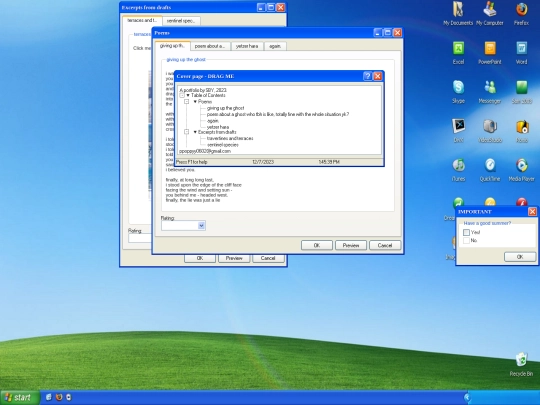Collapse the Table of Contents tree node
This screenshot has height=405, width=540.
tap(182, 95)
